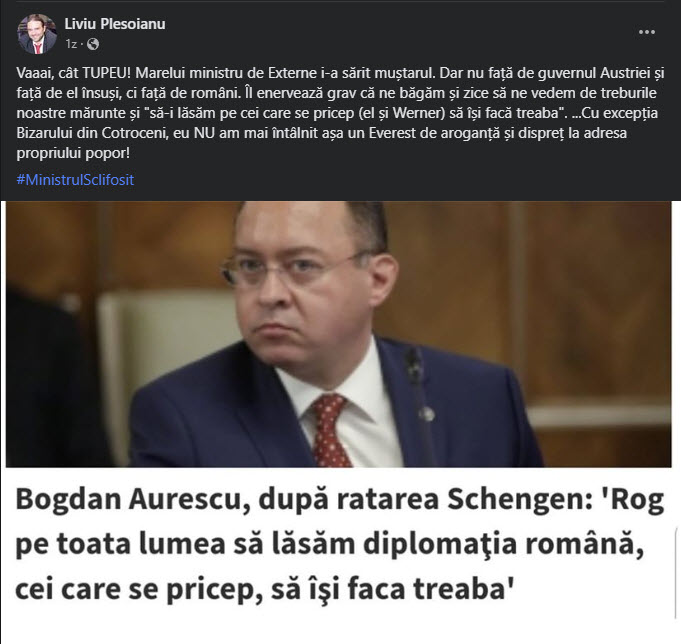Image resolution: width=681 pixels, height=644 pixels.
Task: Click the globe public-audience icon
Action: (93, 44)
